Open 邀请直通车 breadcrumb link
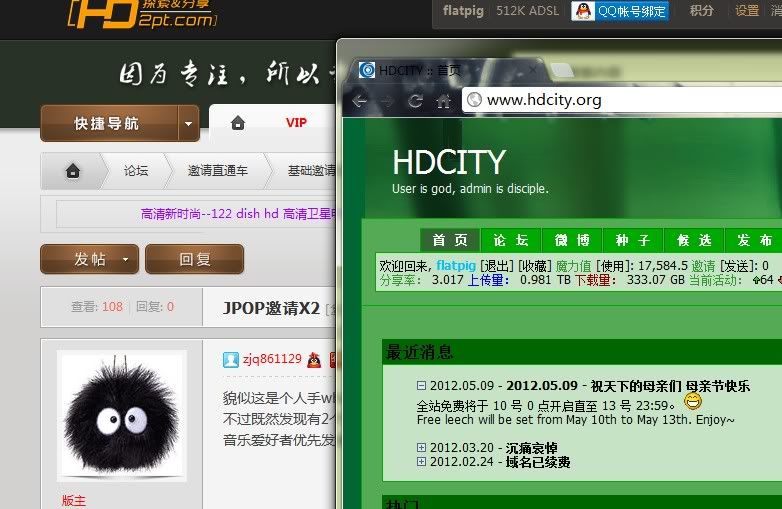 tap(217, 171)
